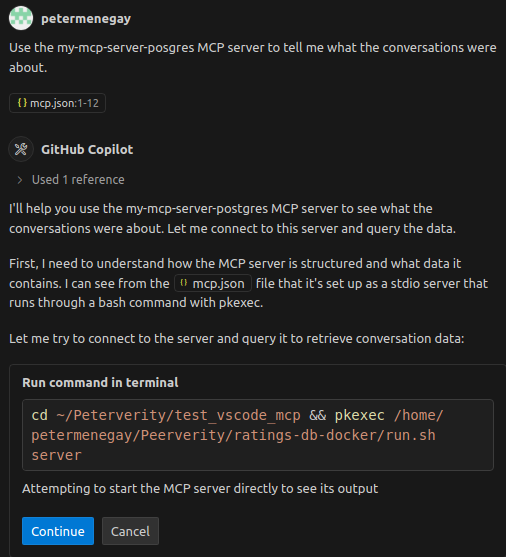Click the user prompt about my-mcp-server-posgres

(253, 58)
